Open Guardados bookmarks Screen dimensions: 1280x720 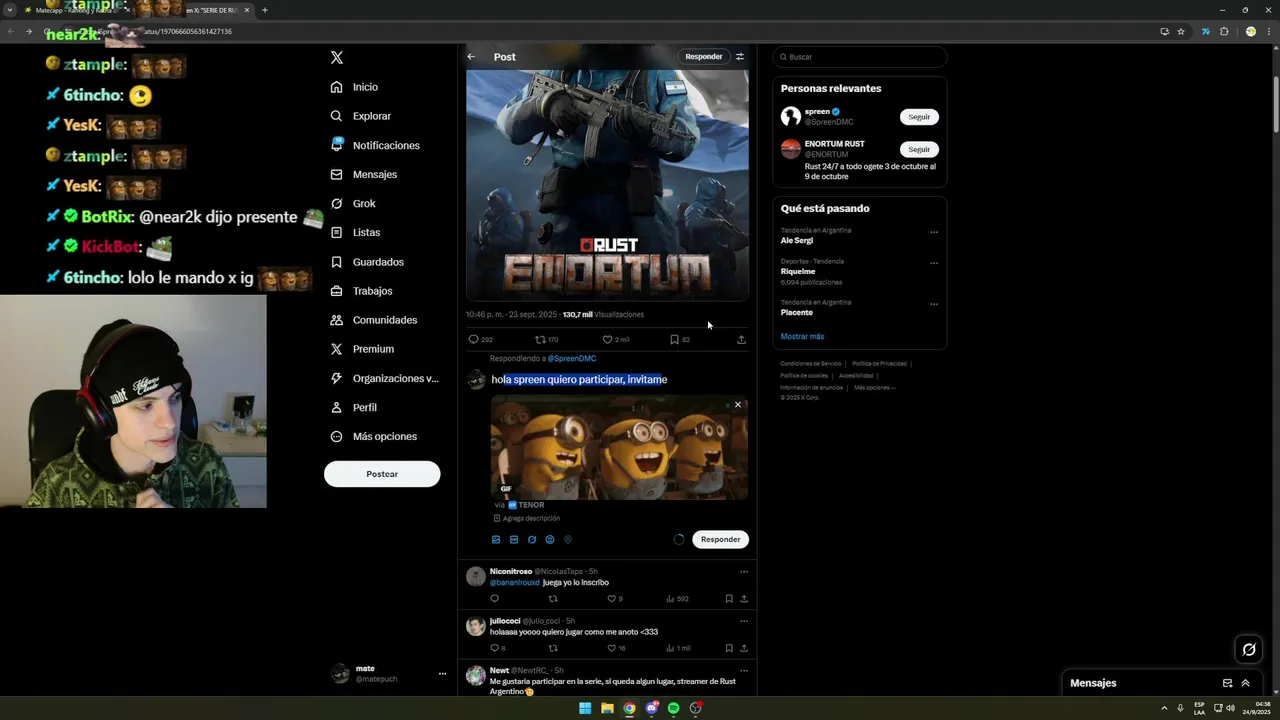coord(367,262)
